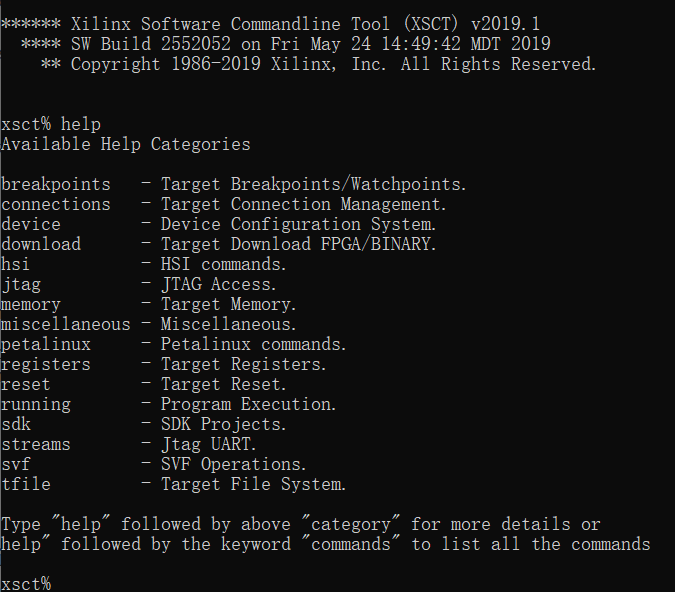The image size is (675, 592).
Task: Click 'Program Execution.' description text
Action: (249, 405)
